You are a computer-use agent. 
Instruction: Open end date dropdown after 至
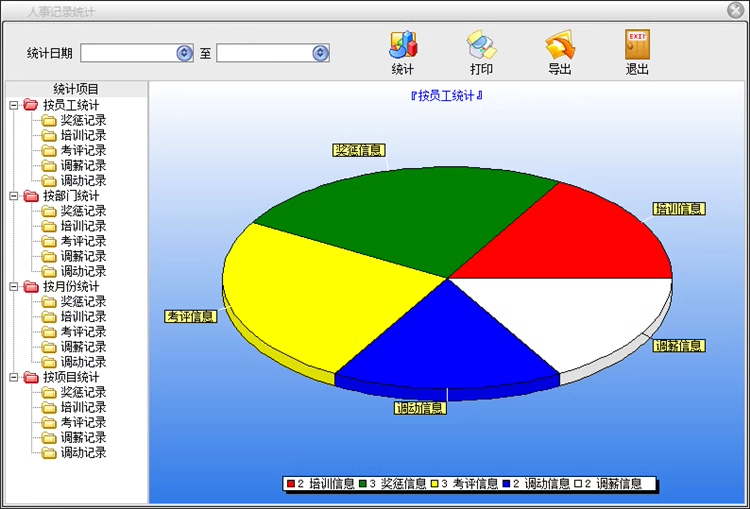(320, 53)
